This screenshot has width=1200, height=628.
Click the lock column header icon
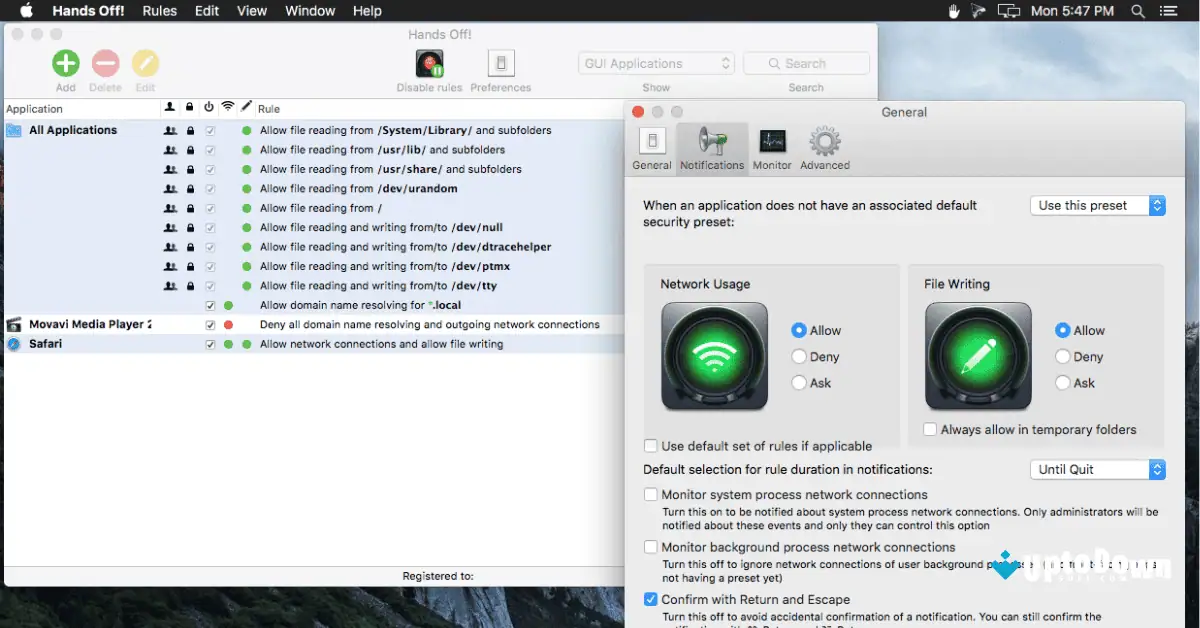[x=188, y=107]
